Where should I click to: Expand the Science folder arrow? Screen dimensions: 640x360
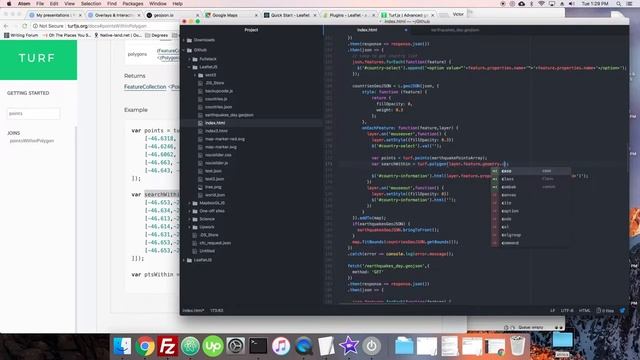(x=189, y=219)
